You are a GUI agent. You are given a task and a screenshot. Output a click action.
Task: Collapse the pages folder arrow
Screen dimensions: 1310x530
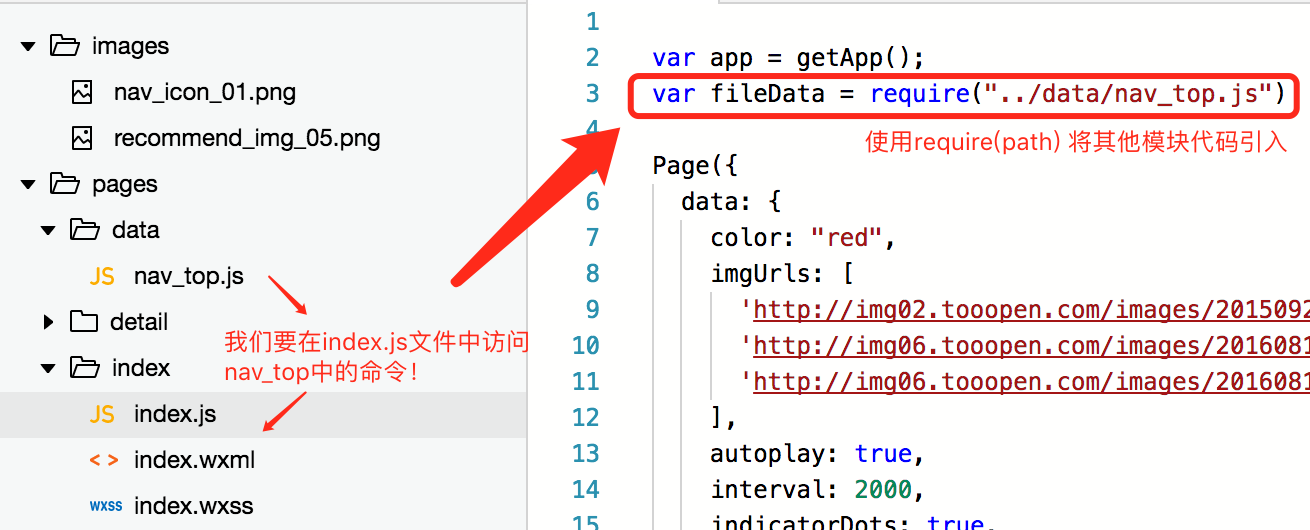pyautogui.click(x=28, y=184)
